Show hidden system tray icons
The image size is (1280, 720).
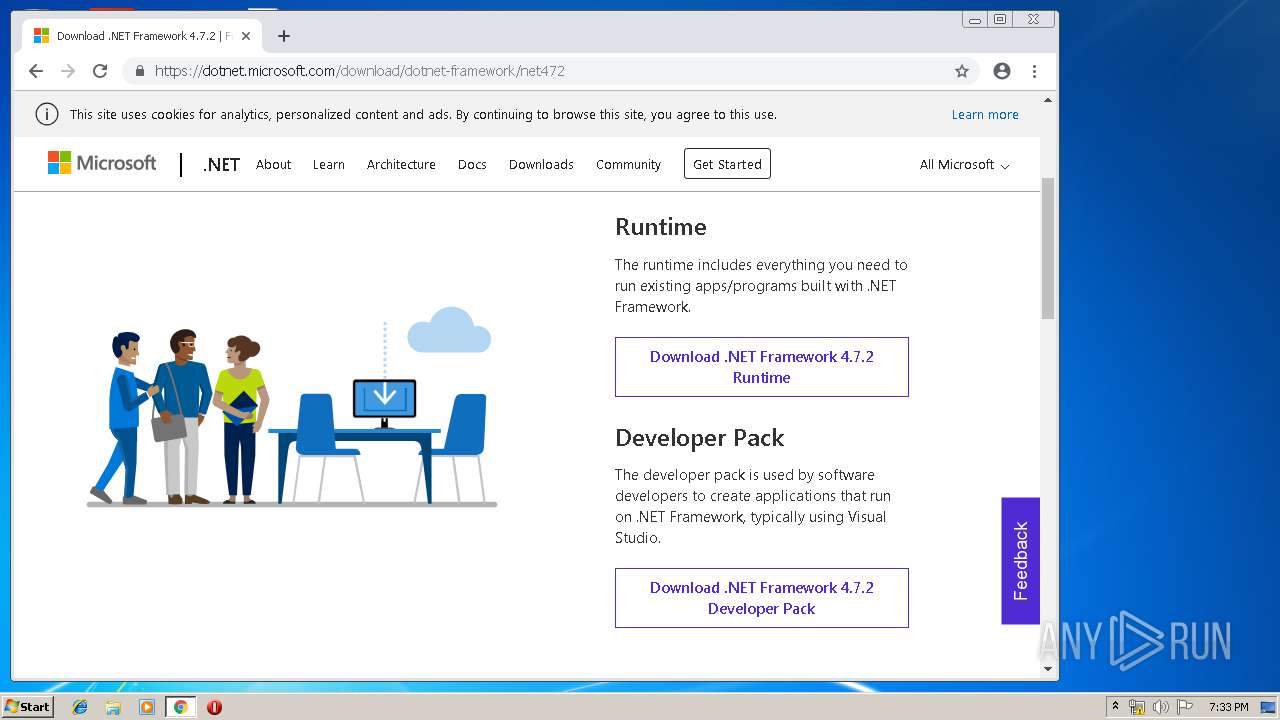click(1115, 707)
